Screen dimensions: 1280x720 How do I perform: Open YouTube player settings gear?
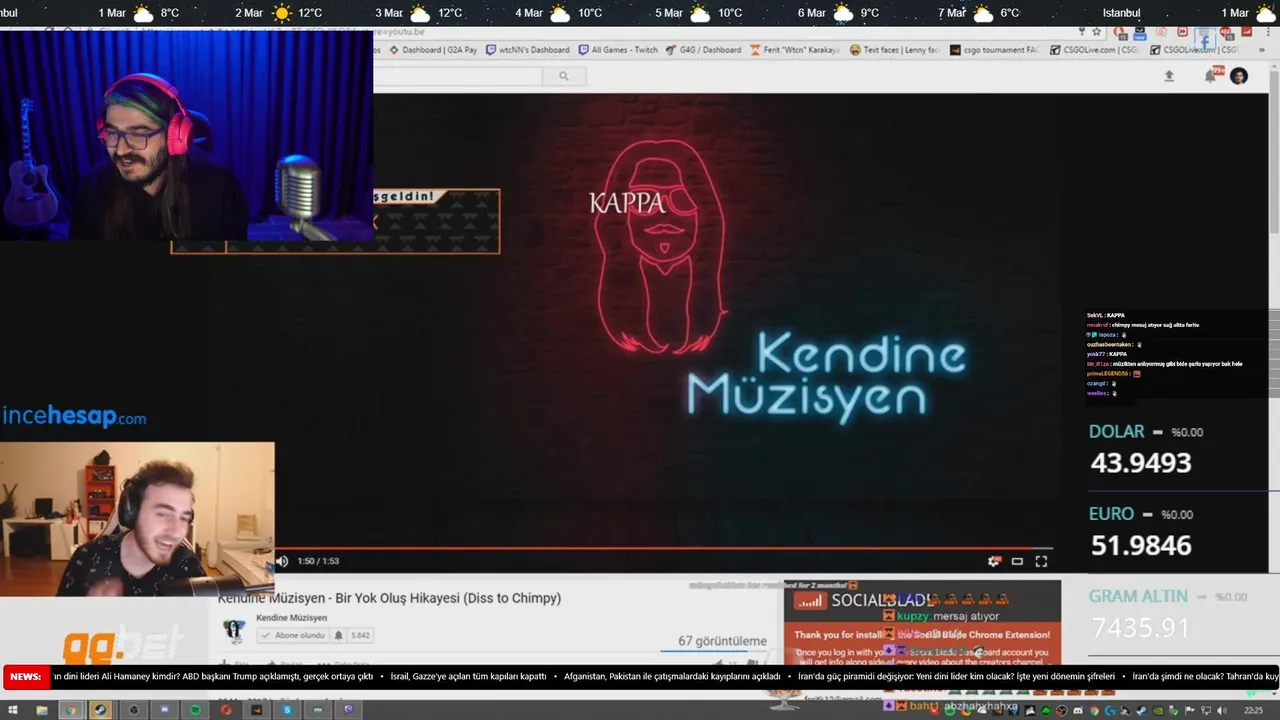(x=994, y=561)
